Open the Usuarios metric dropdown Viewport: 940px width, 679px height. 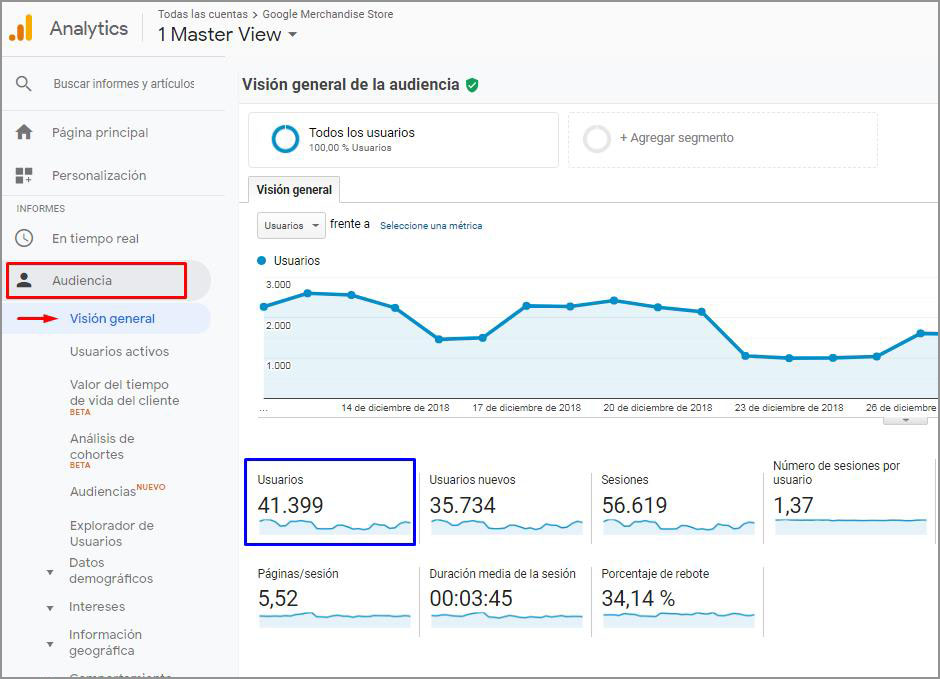[290, 225]
